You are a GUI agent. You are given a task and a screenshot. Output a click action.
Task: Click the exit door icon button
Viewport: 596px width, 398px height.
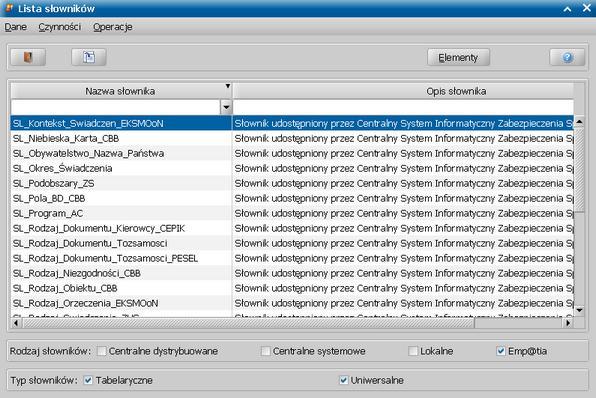[x=28, y=57]
